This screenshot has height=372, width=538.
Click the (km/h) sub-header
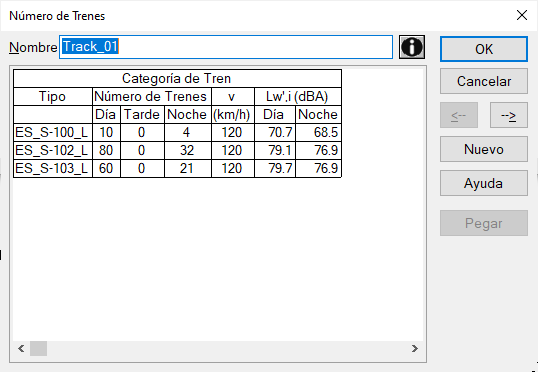coord(233,115)
